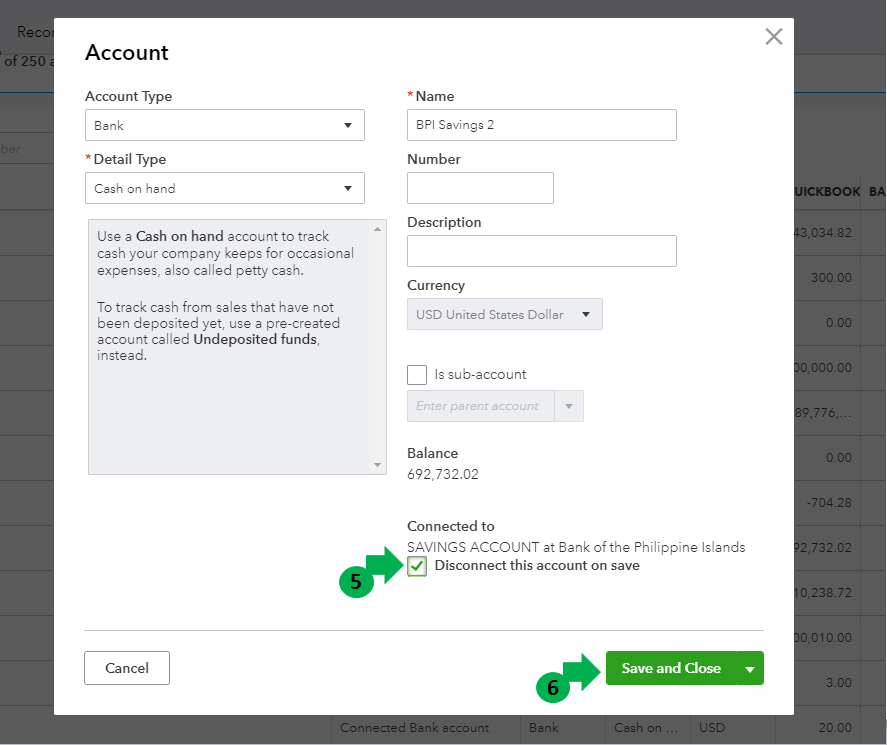Click into the Name input field

pyautogui.click(x=541, y=125)
